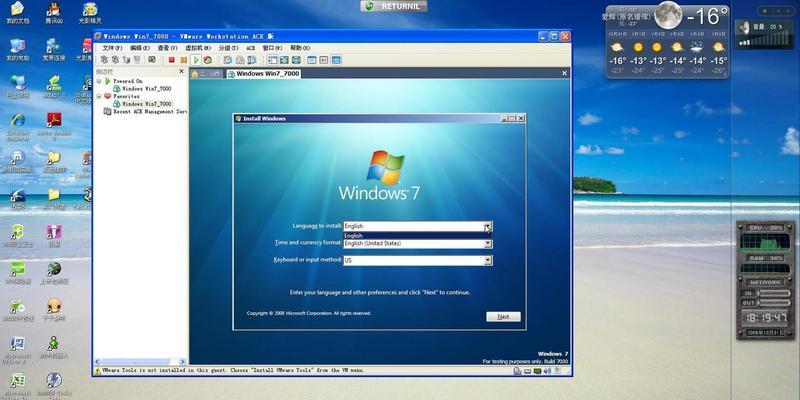Viewport: 800px width, 400px height.
Task: Click the Install Windows title bar icon
Action: [x=238, y=118]
